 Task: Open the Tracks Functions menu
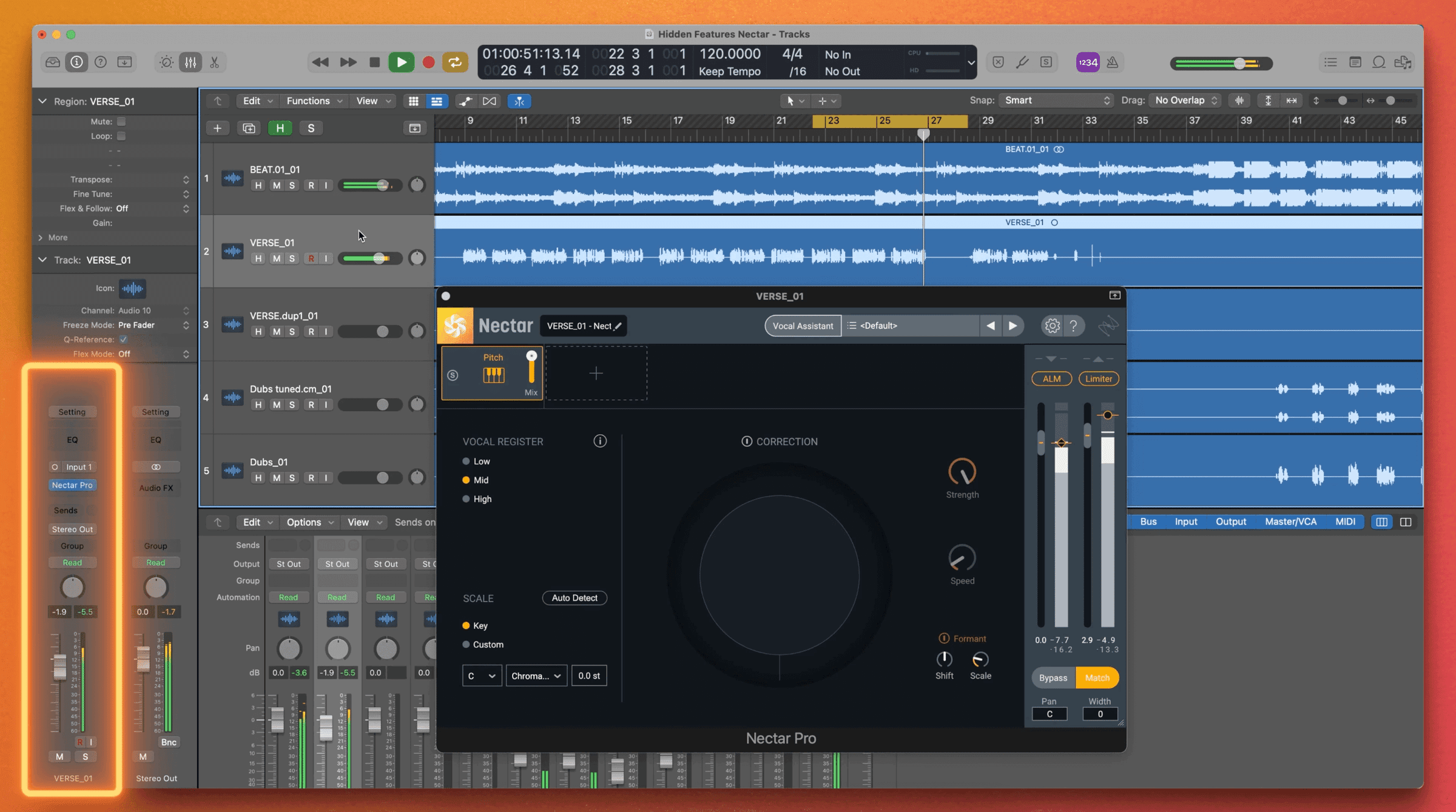[314, 101]
